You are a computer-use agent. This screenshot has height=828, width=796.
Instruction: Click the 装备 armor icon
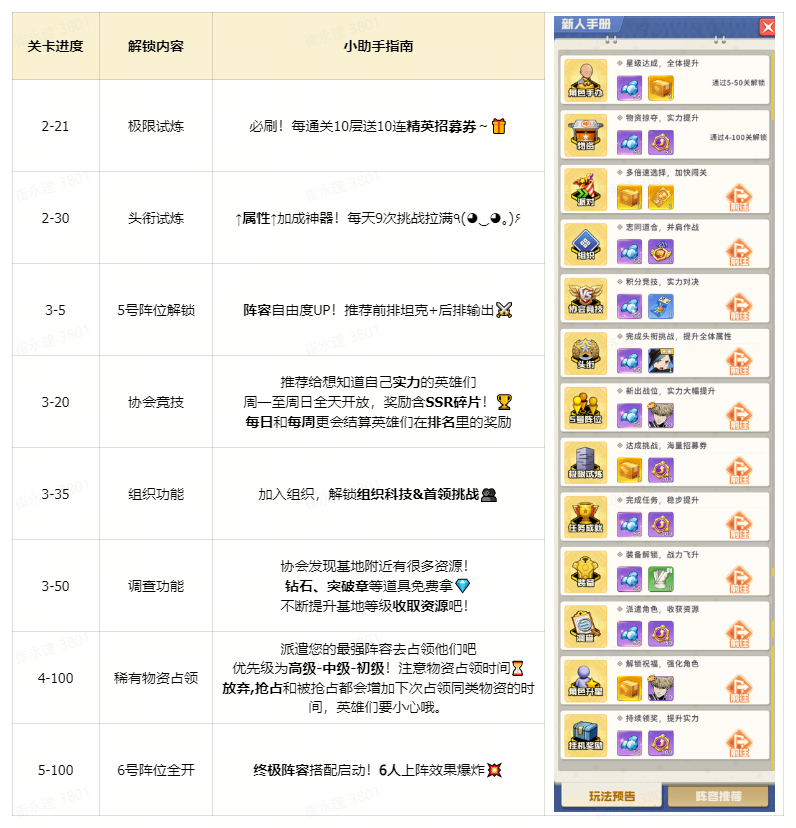click(x=585, y=571)
